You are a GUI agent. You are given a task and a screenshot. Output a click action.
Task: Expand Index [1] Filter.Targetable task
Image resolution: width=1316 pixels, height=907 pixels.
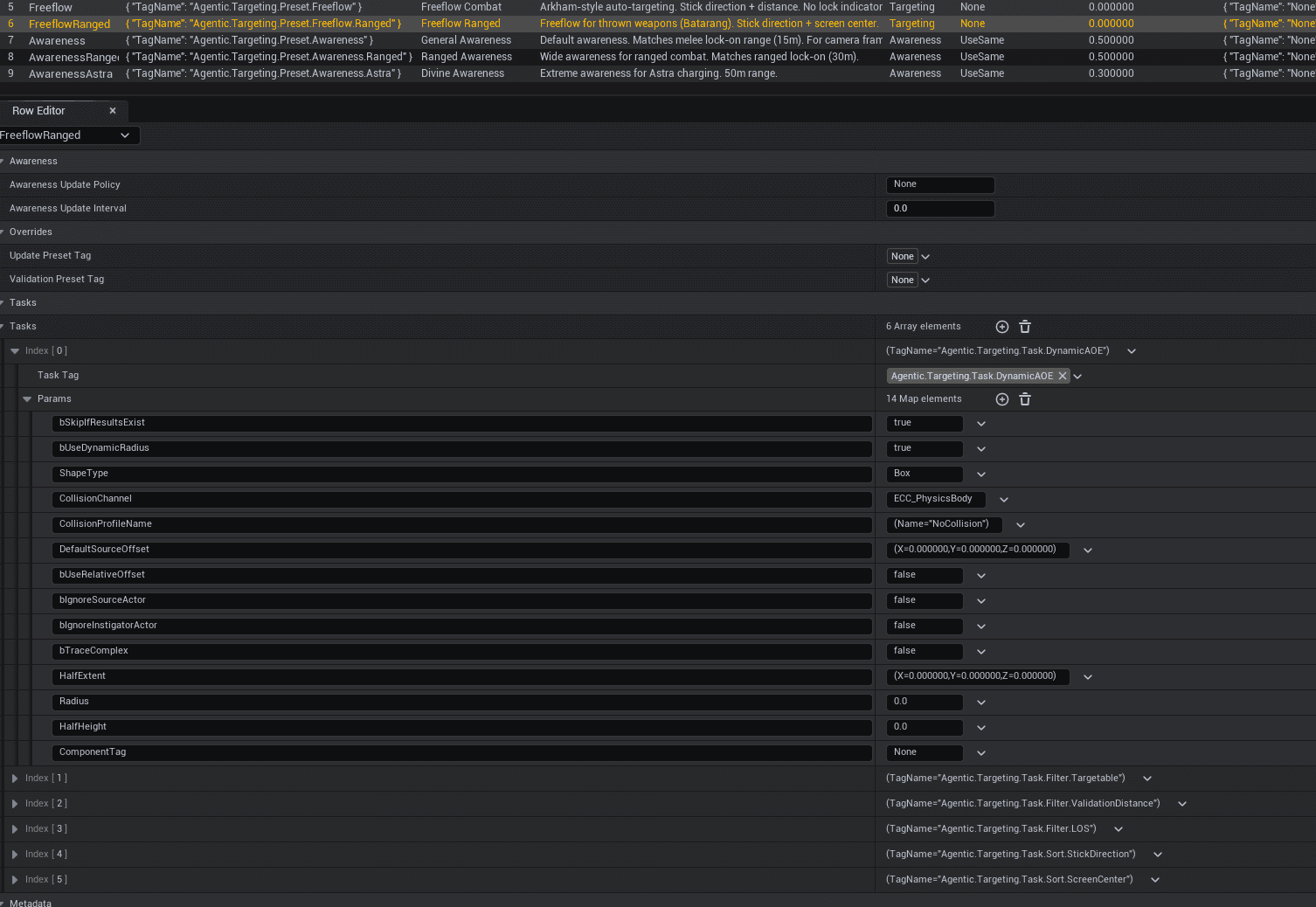[x=15, y=778]
